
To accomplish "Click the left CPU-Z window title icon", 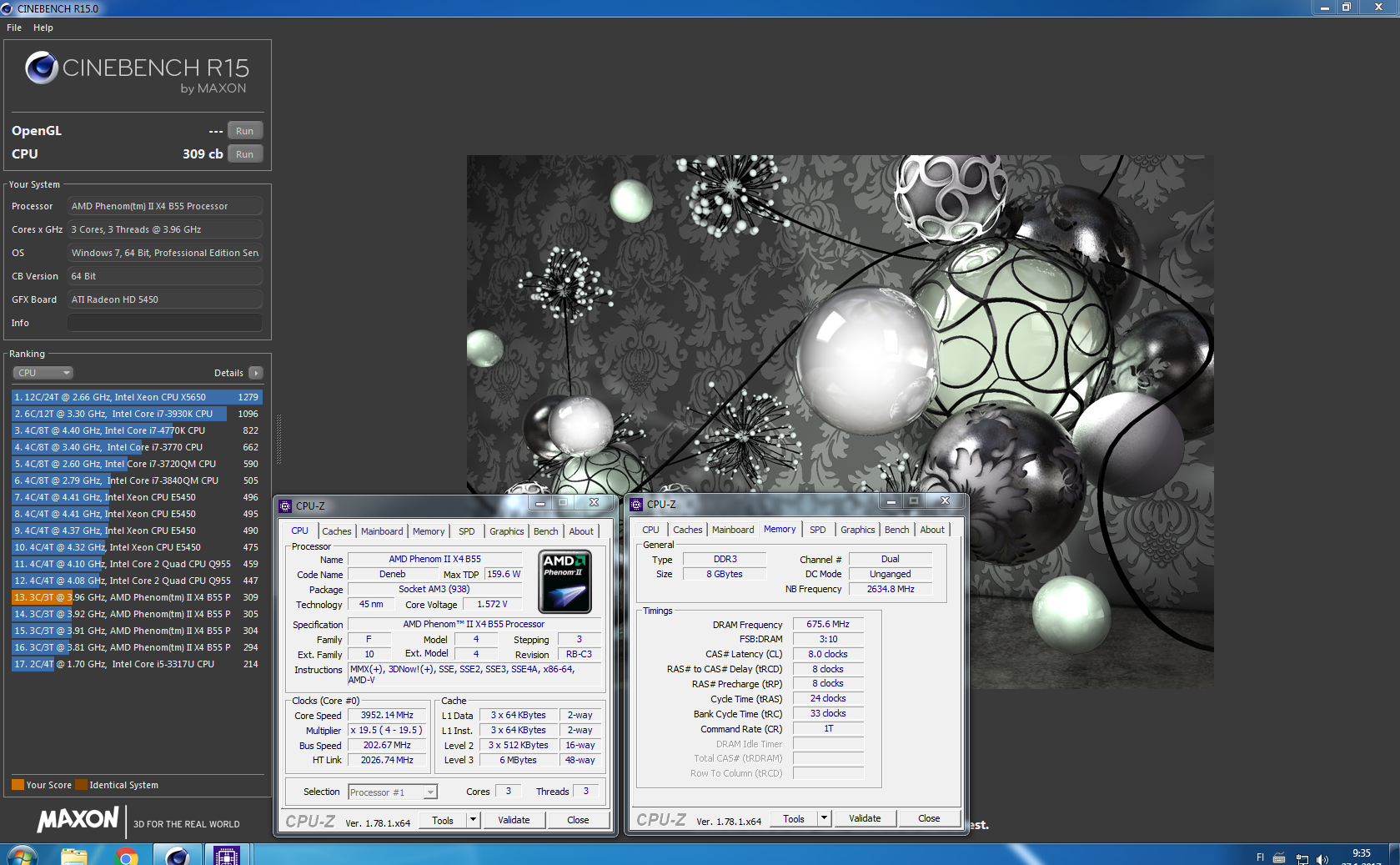I will click(285, 505).
